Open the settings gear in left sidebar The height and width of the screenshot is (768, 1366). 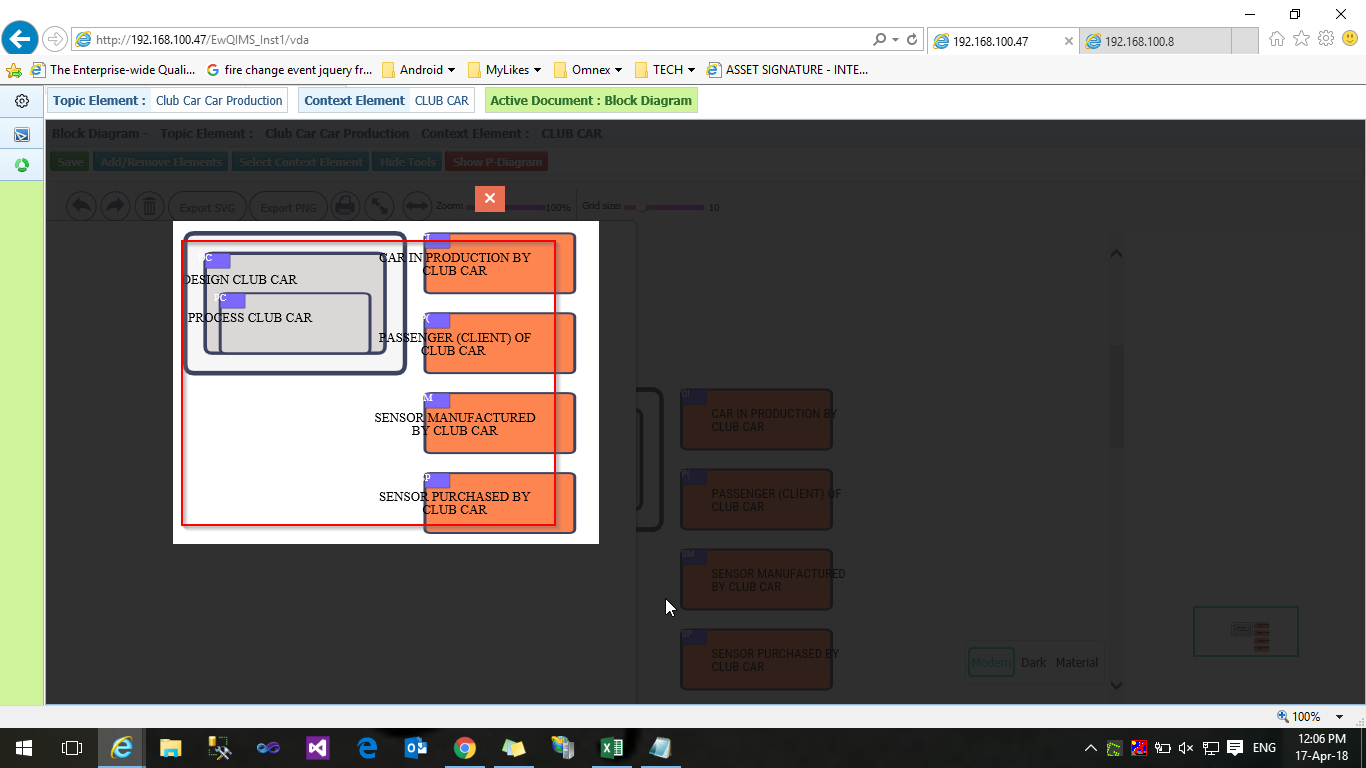click(x=22, y=101)
